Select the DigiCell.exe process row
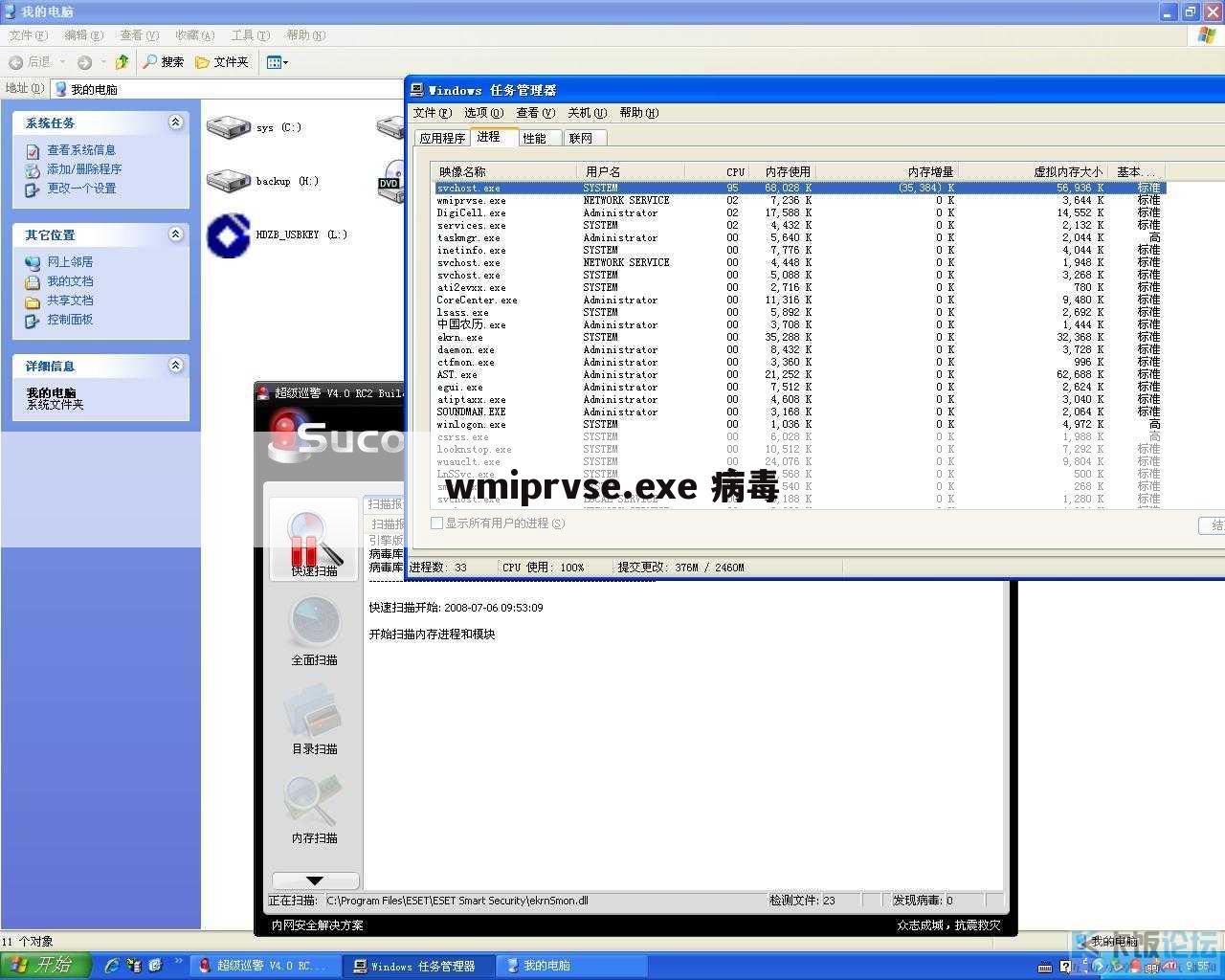 (800, 213)
